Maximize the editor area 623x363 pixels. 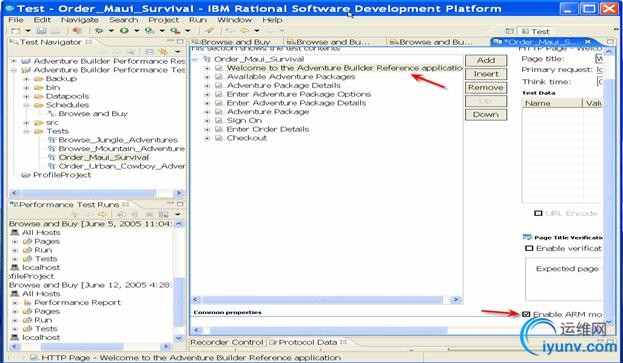tap(610, 41)
